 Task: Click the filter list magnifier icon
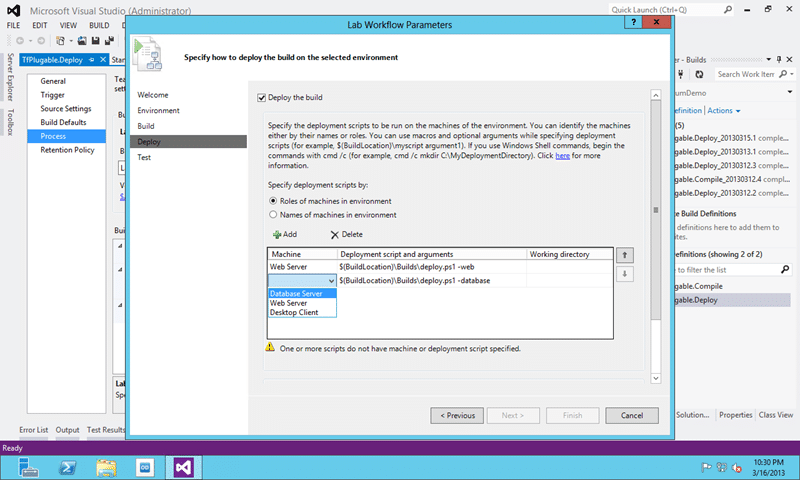point(785,269)
